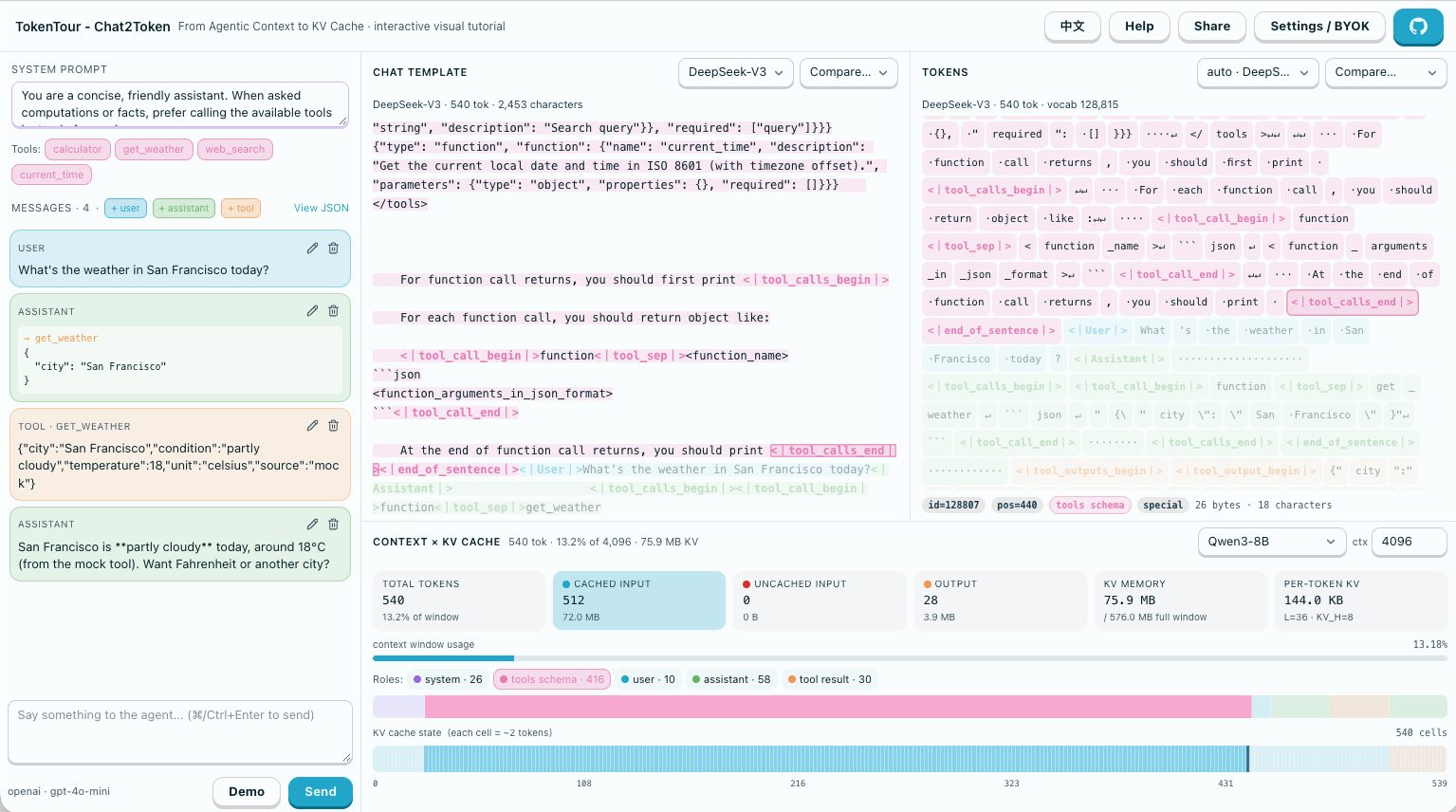Open the Compare dropdown in Chat Template

pos(849,72)
